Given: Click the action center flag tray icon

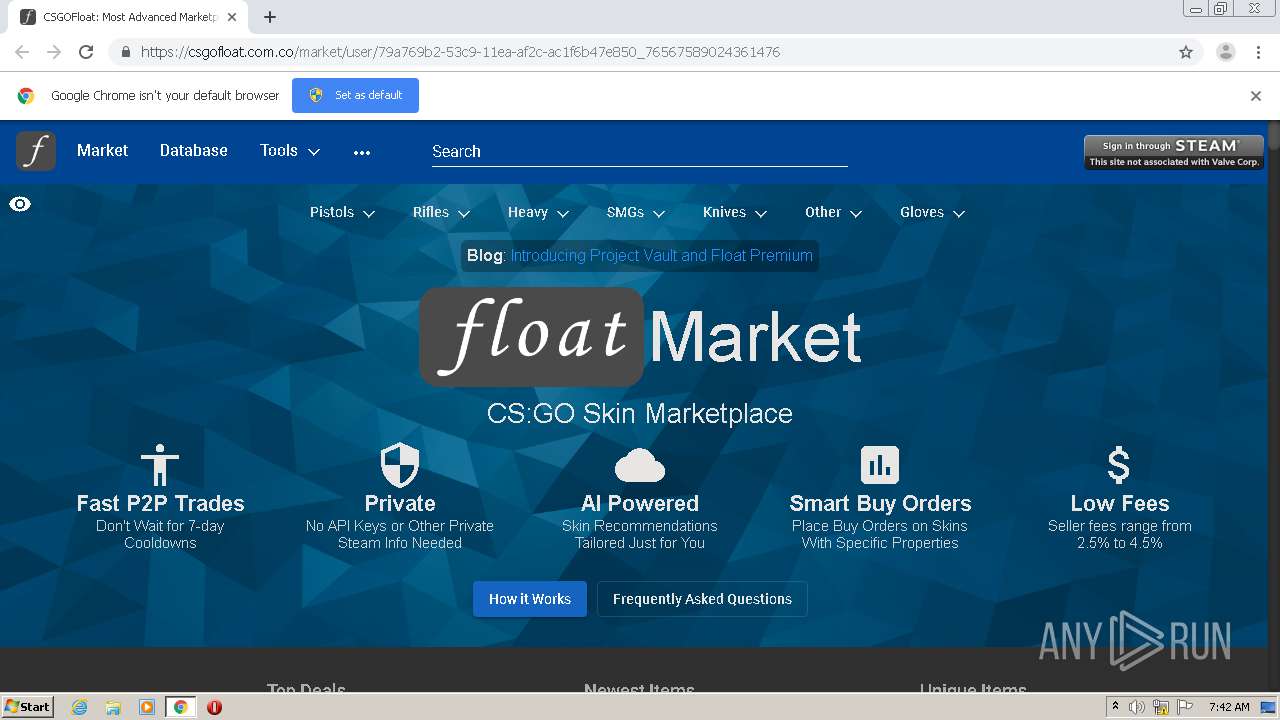Looking at the screenshot, I should [x=1185, y=707].
